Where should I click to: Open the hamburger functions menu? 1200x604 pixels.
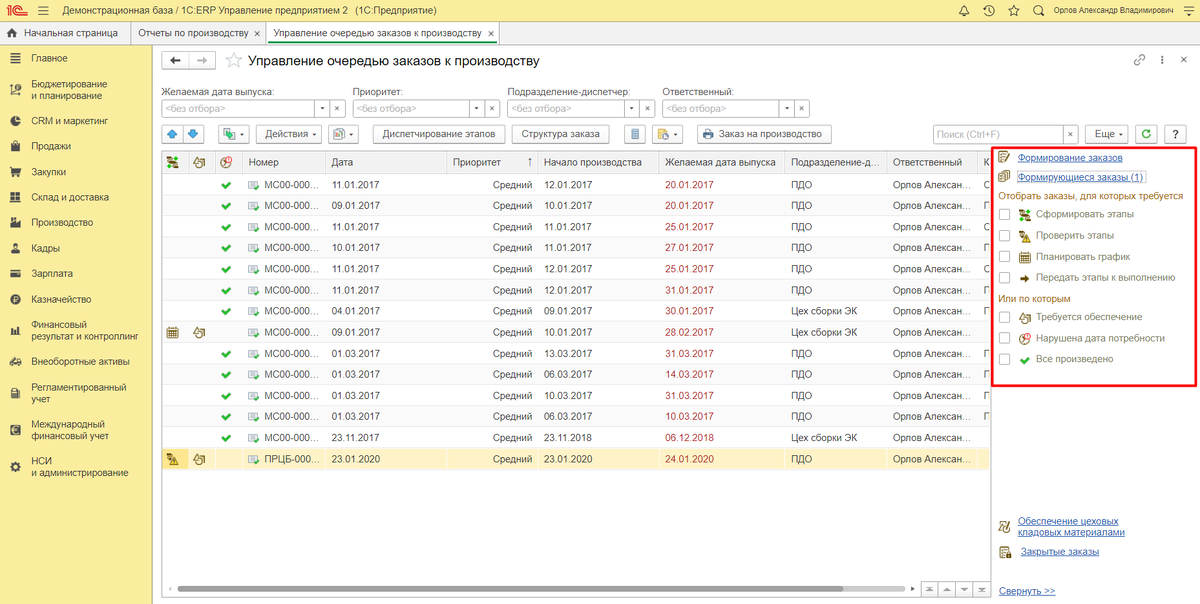click(x=42, y=10)
